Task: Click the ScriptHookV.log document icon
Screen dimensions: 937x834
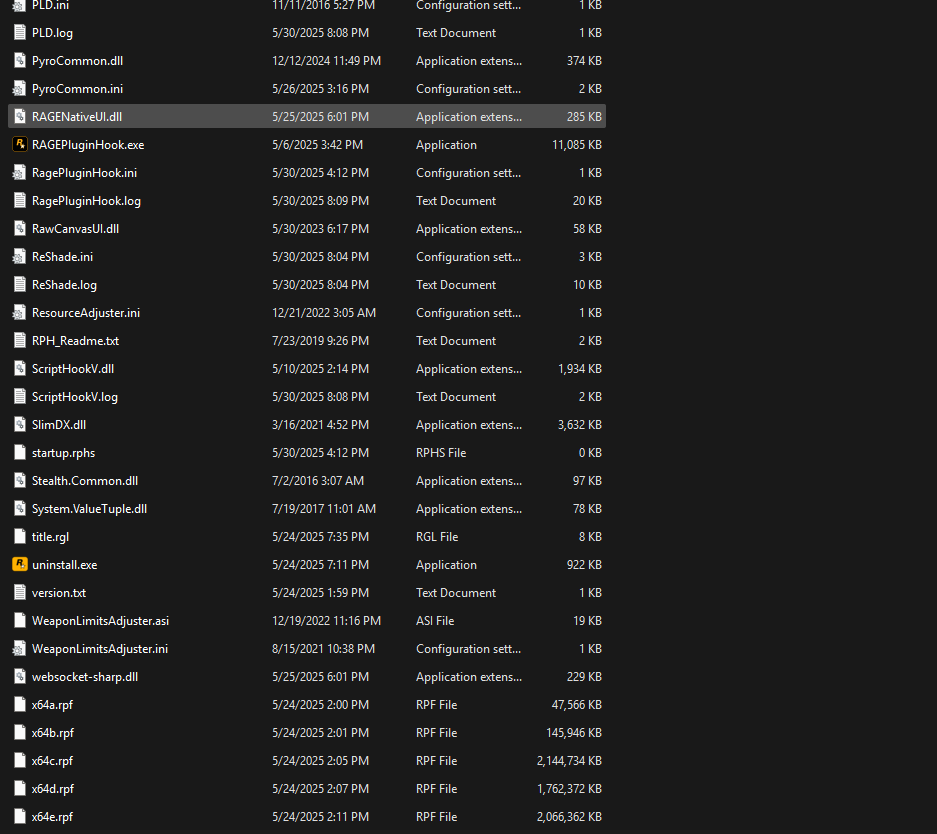Action: point(20,397)
